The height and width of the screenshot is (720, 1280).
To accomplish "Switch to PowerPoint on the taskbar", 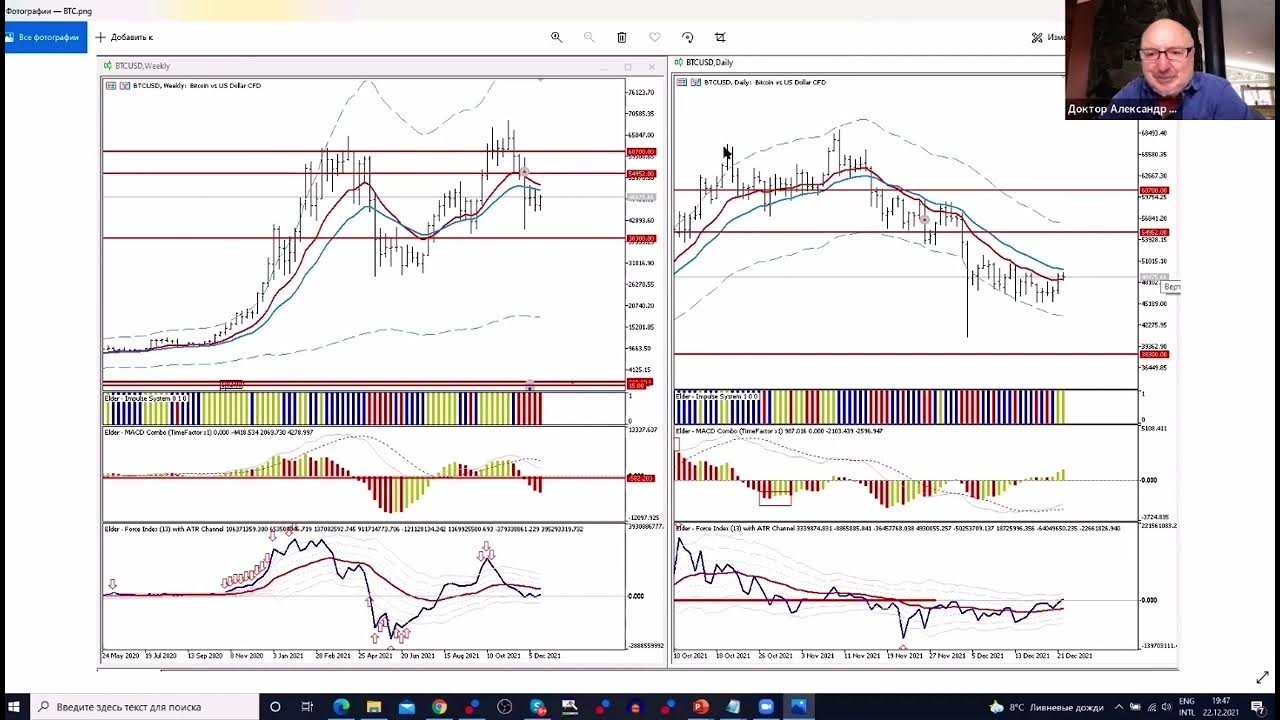I will point(700,707).
